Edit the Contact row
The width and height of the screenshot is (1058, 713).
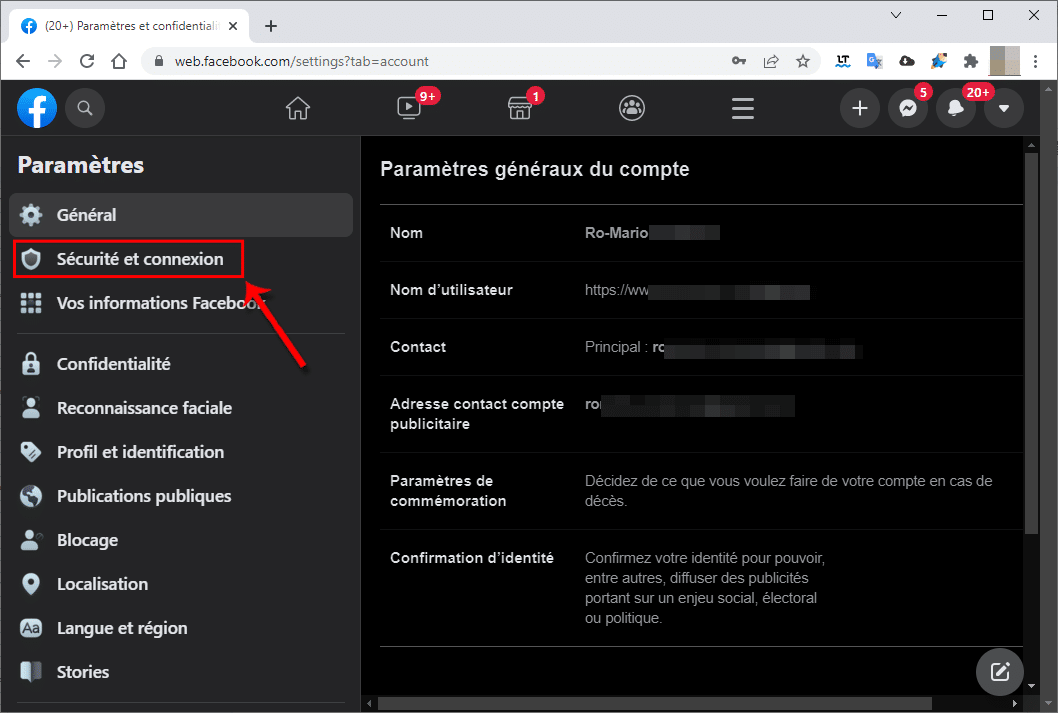coord(701,347)
